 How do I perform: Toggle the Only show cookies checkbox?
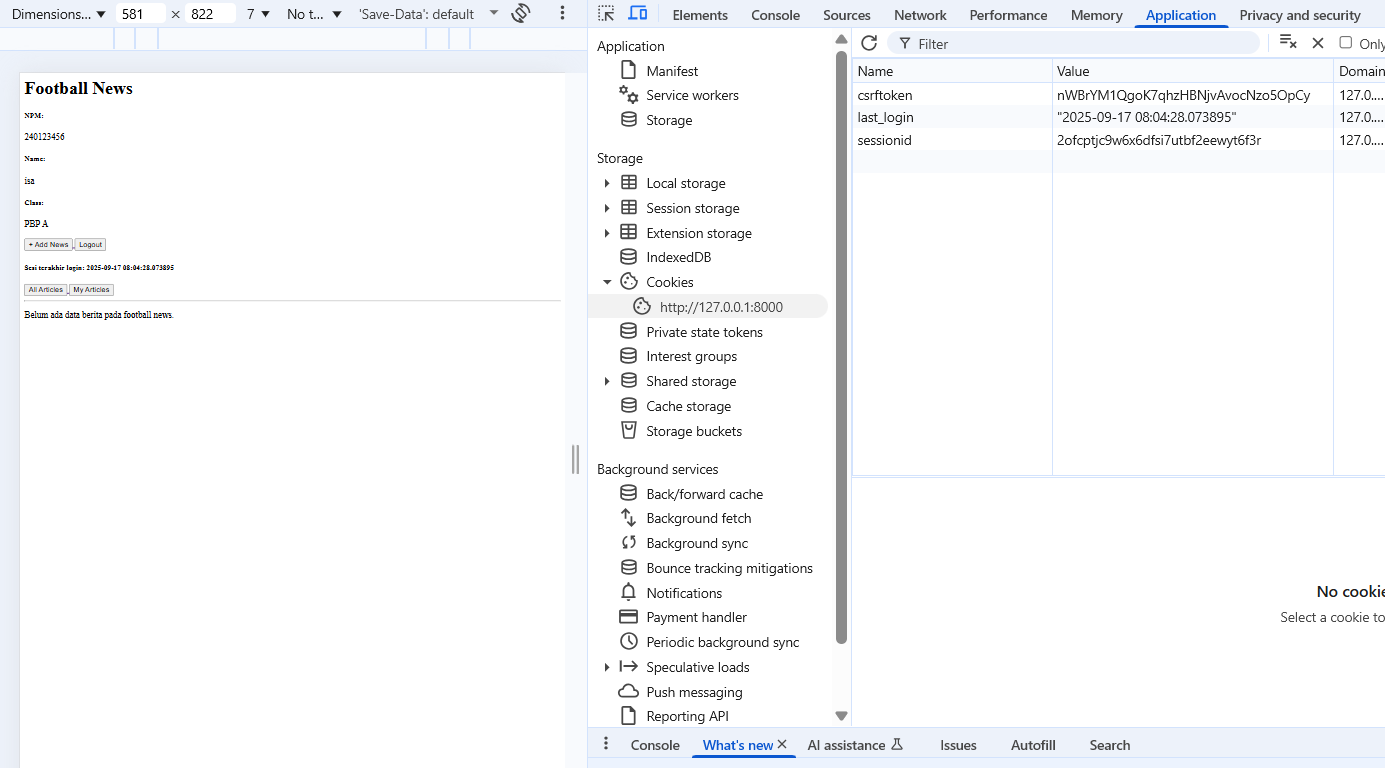[1346, 43]
